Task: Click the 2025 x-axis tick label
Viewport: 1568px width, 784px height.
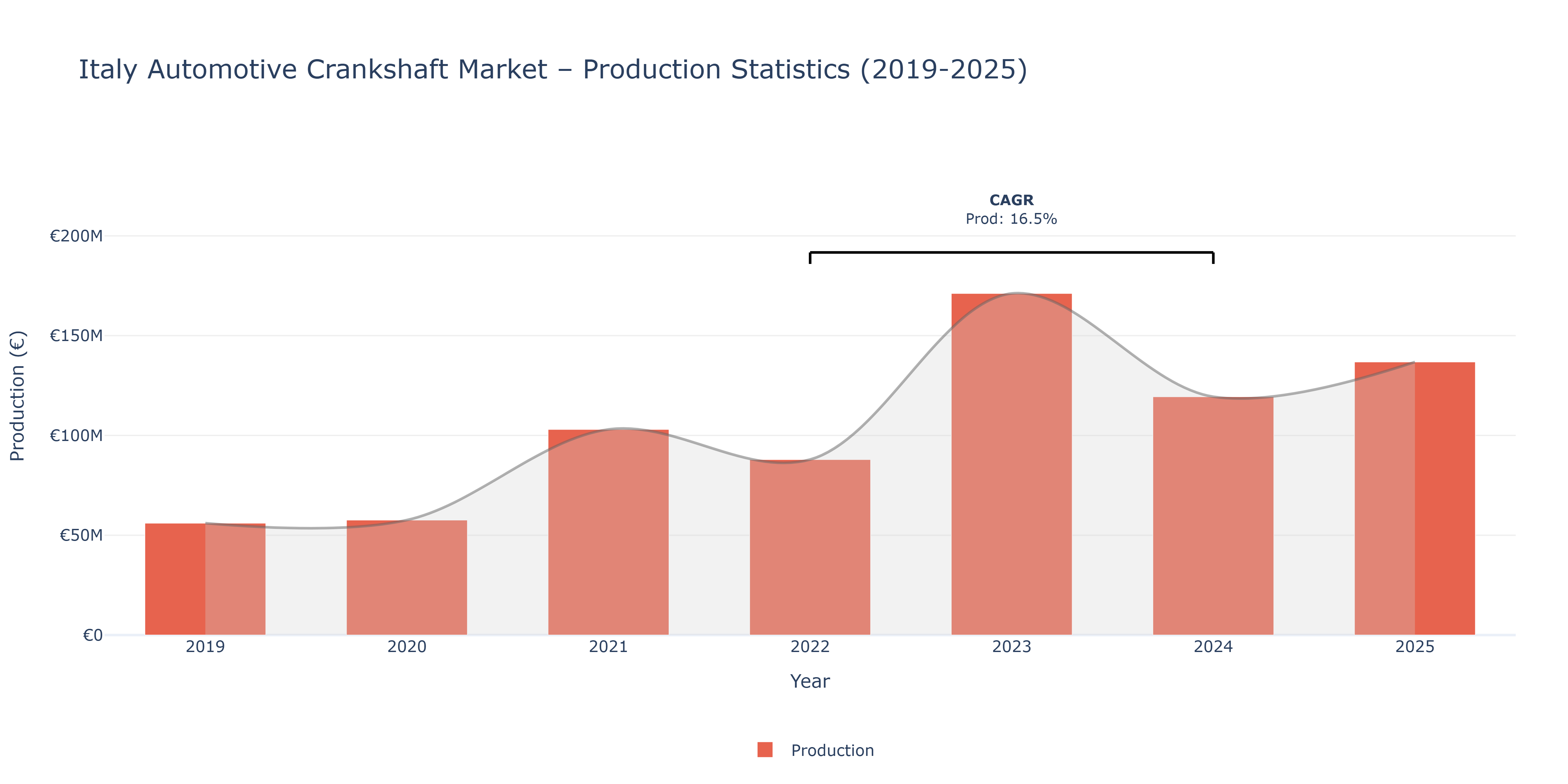Action: pos(1414,646)
